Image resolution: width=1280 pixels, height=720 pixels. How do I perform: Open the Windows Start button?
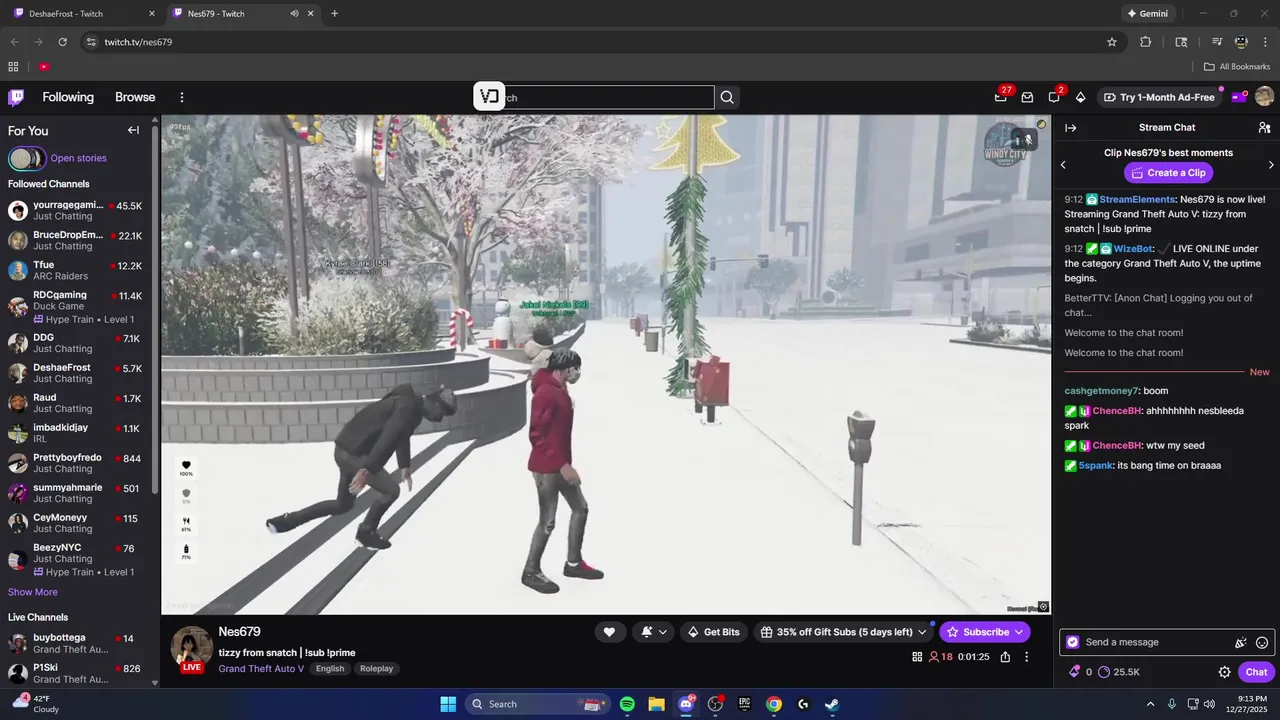[448, 704]
